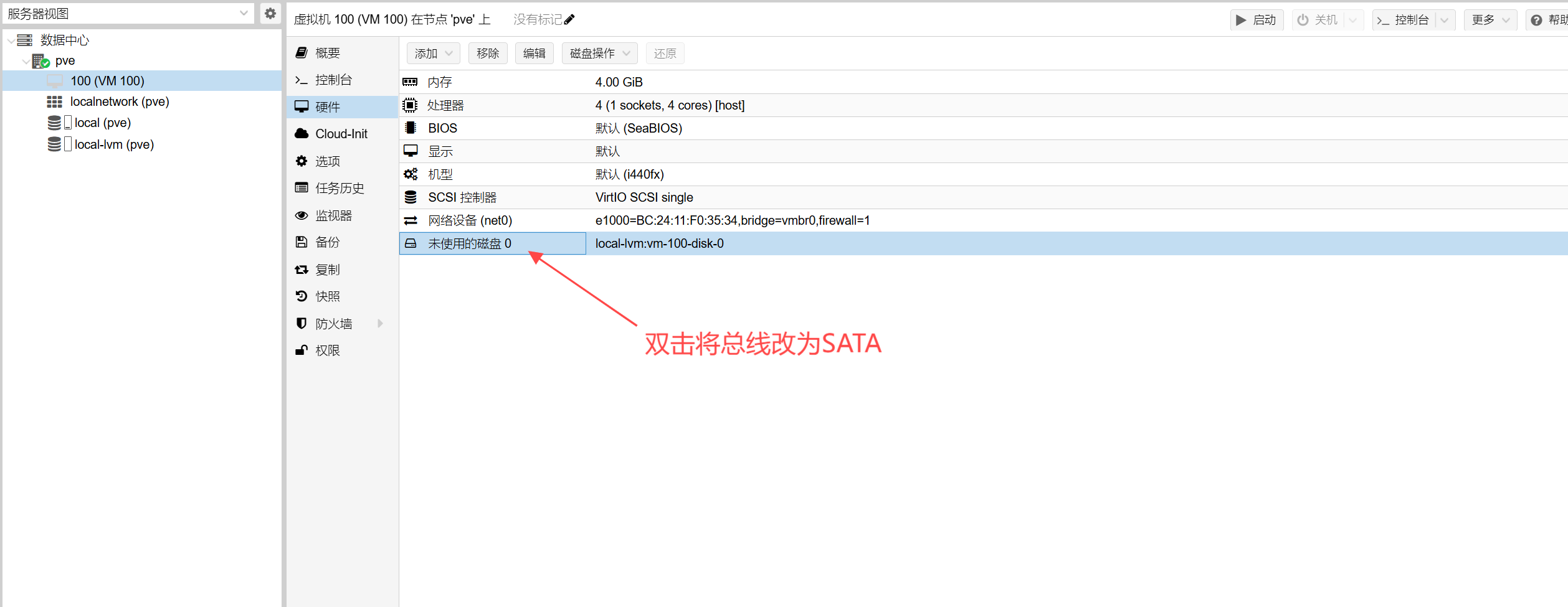Open the 磁盘操作 disk action dropdown

click(600, 54)
